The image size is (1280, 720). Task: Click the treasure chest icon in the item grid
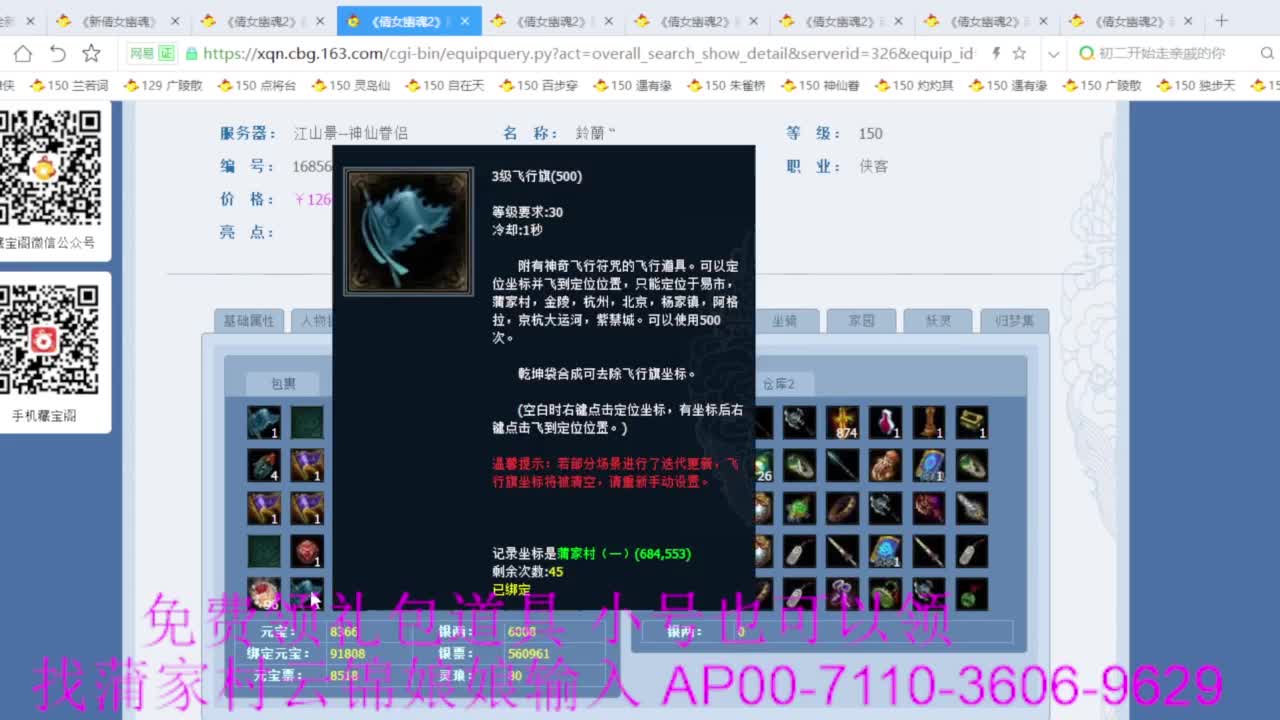pos(971,421)
